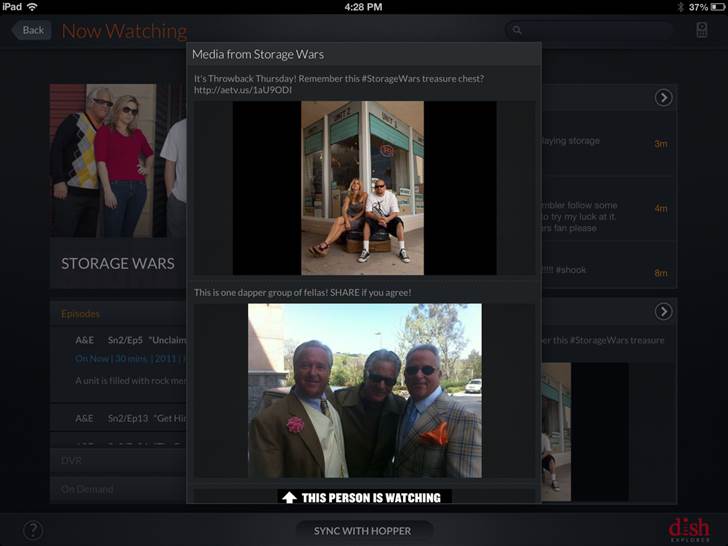Open the aetv.us link in the post

click(x=243, y=90)
